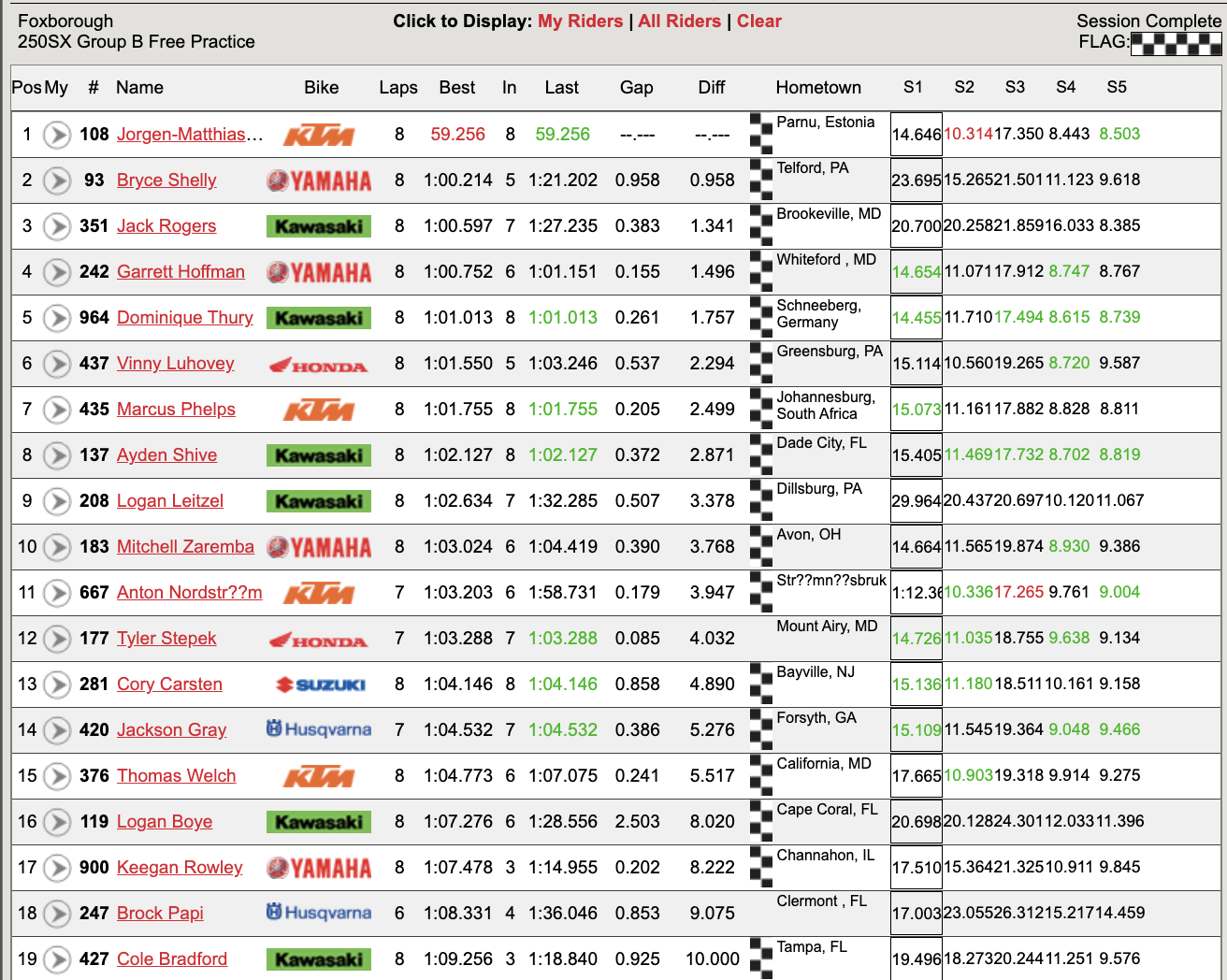Click the arrow icon beside rider 108
This screenshot has height=980, width=1227.
57,135
